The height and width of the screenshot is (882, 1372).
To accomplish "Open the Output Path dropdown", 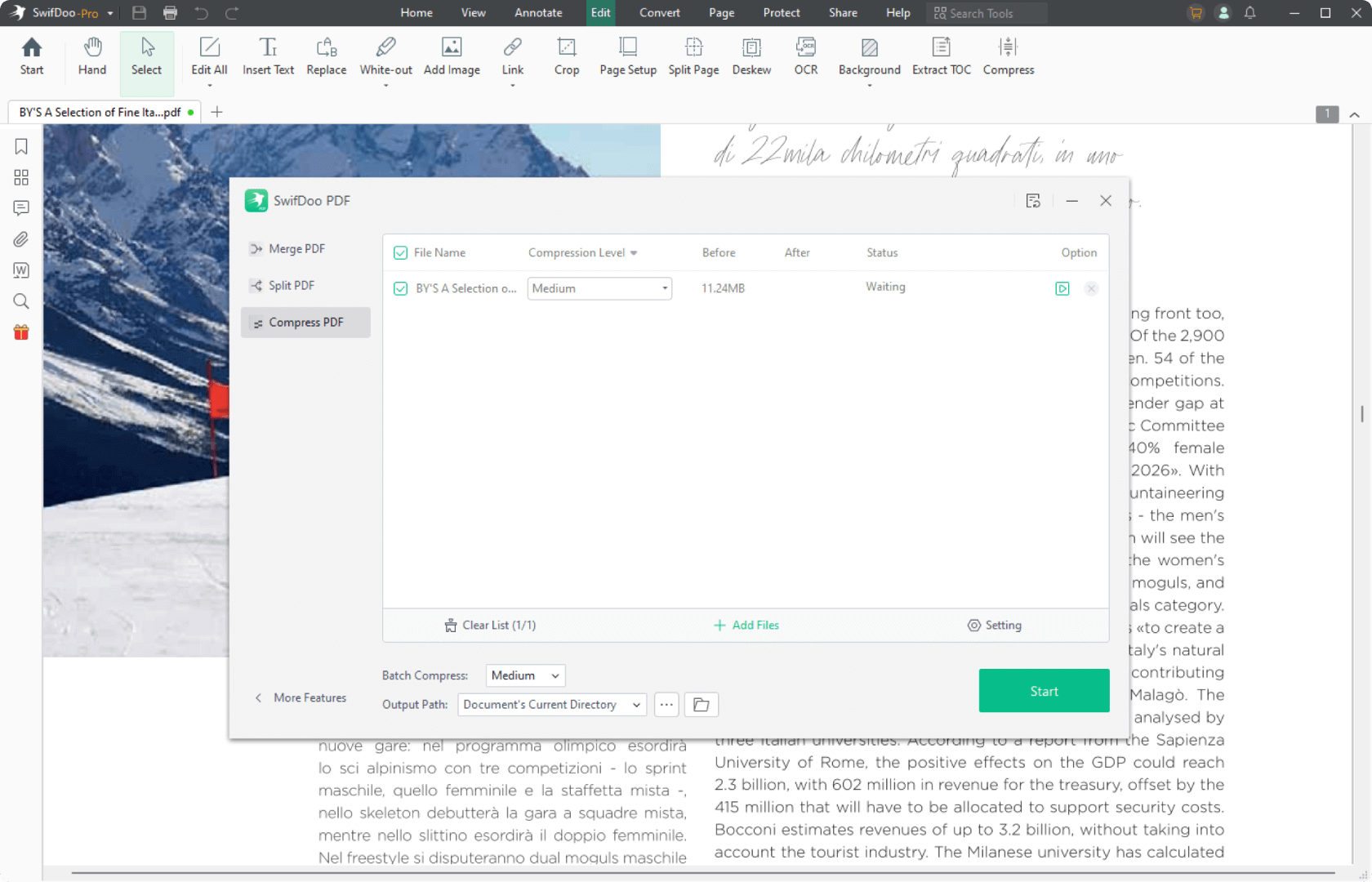I will tap(552, 705).
